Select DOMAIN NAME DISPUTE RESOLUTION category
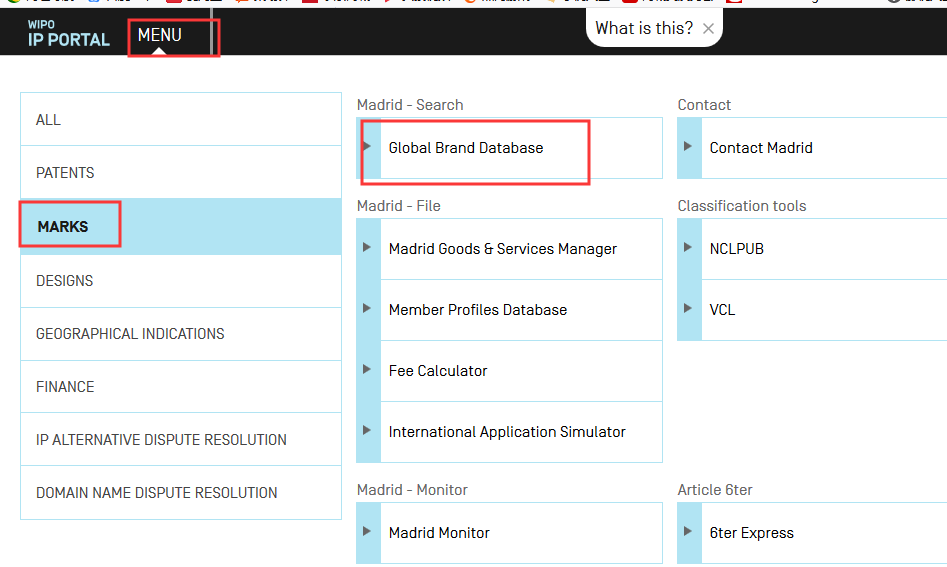Image resolution: width=947 pixels, height=567 pixels. tap(181, 493)
